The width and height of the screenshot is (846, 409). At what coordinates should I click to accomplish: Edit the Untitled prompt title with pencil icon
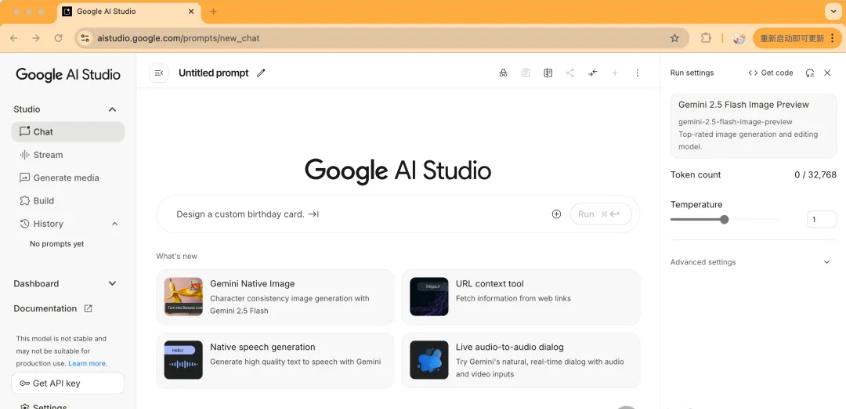click(x=262, y=73)
